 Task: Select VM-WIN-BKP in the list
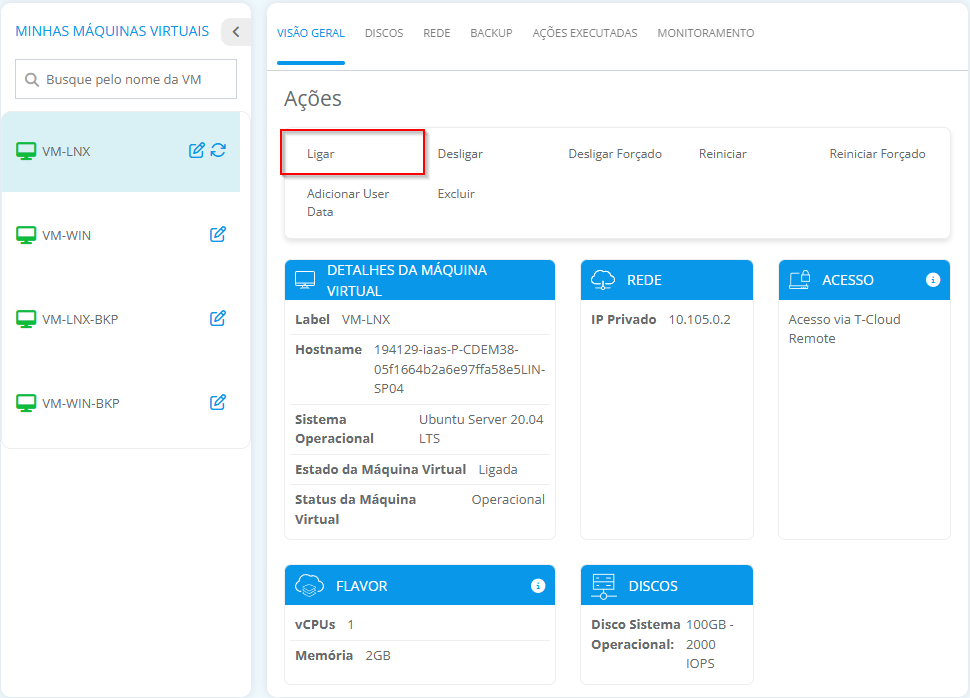(x=80, y=403)
